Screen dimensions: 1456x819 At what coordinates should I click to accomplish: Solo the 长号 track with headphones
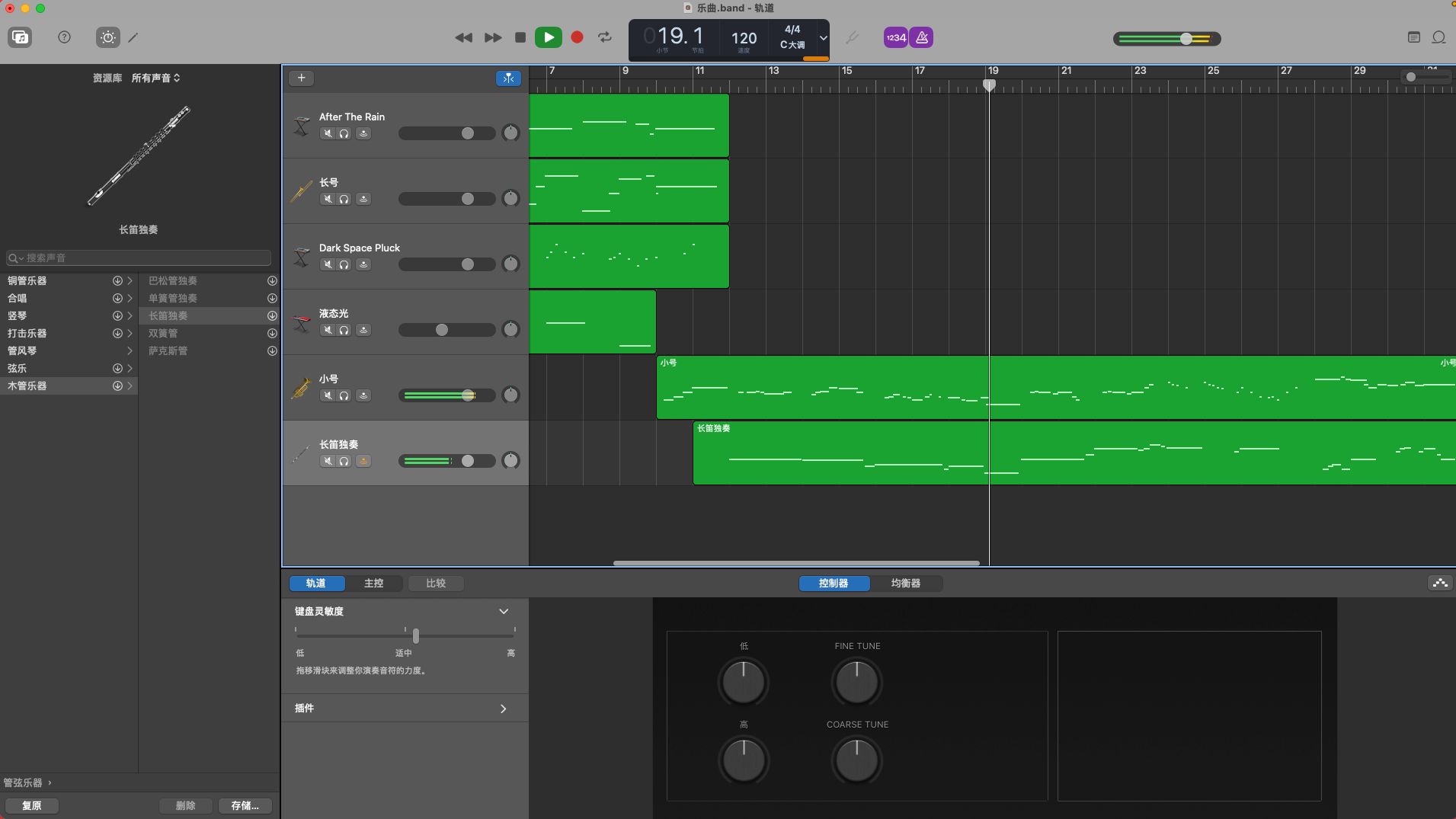pos(344,199)
